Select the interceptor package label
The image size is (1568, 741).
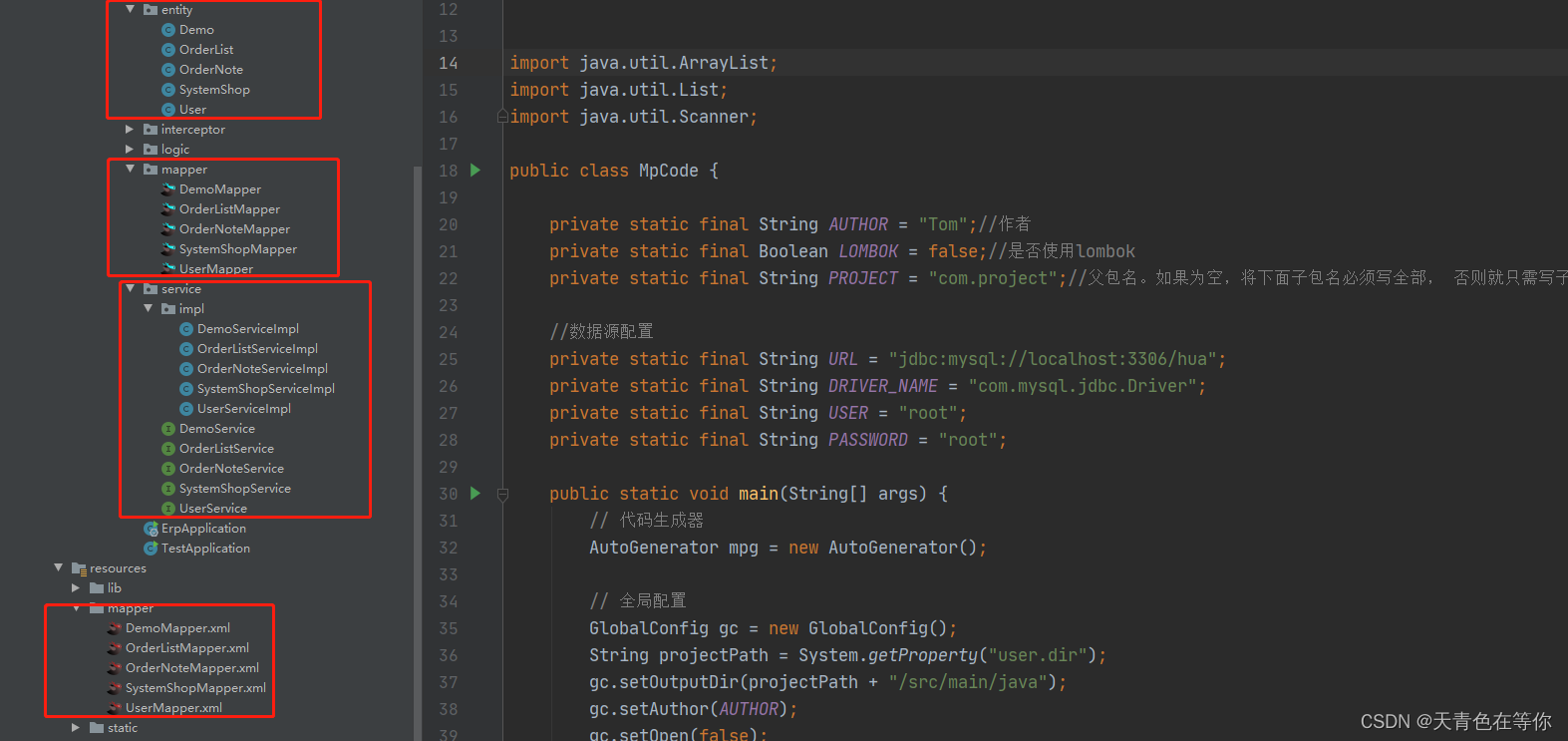coord(193,129)
